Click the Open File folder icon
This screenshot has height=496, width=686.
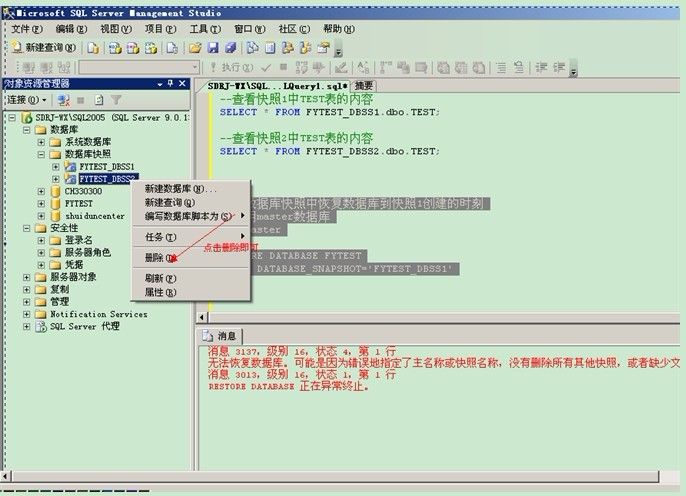click(195, 48)
